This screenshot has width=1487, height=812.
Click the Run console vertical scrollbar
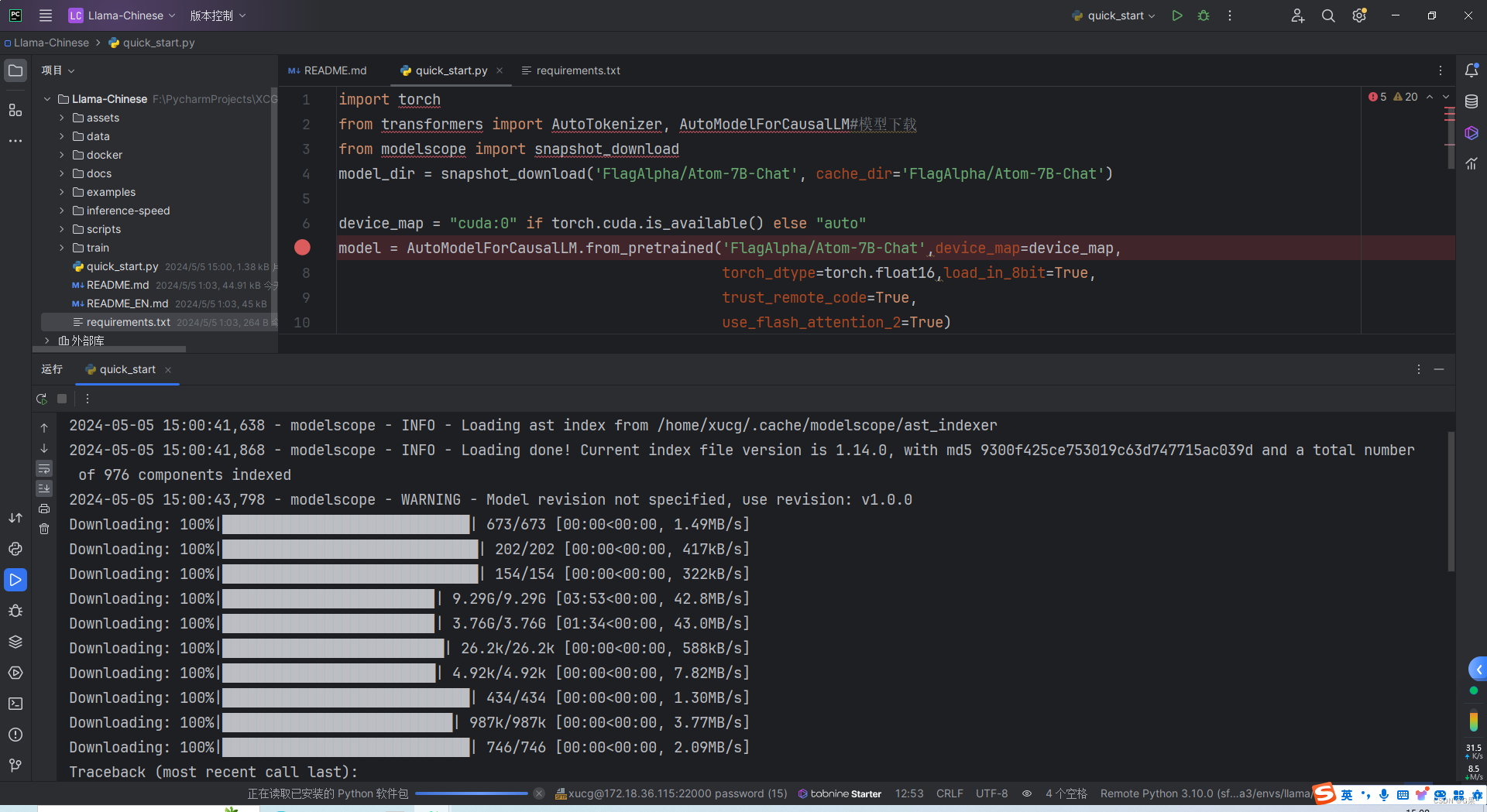click(1451, 502)
